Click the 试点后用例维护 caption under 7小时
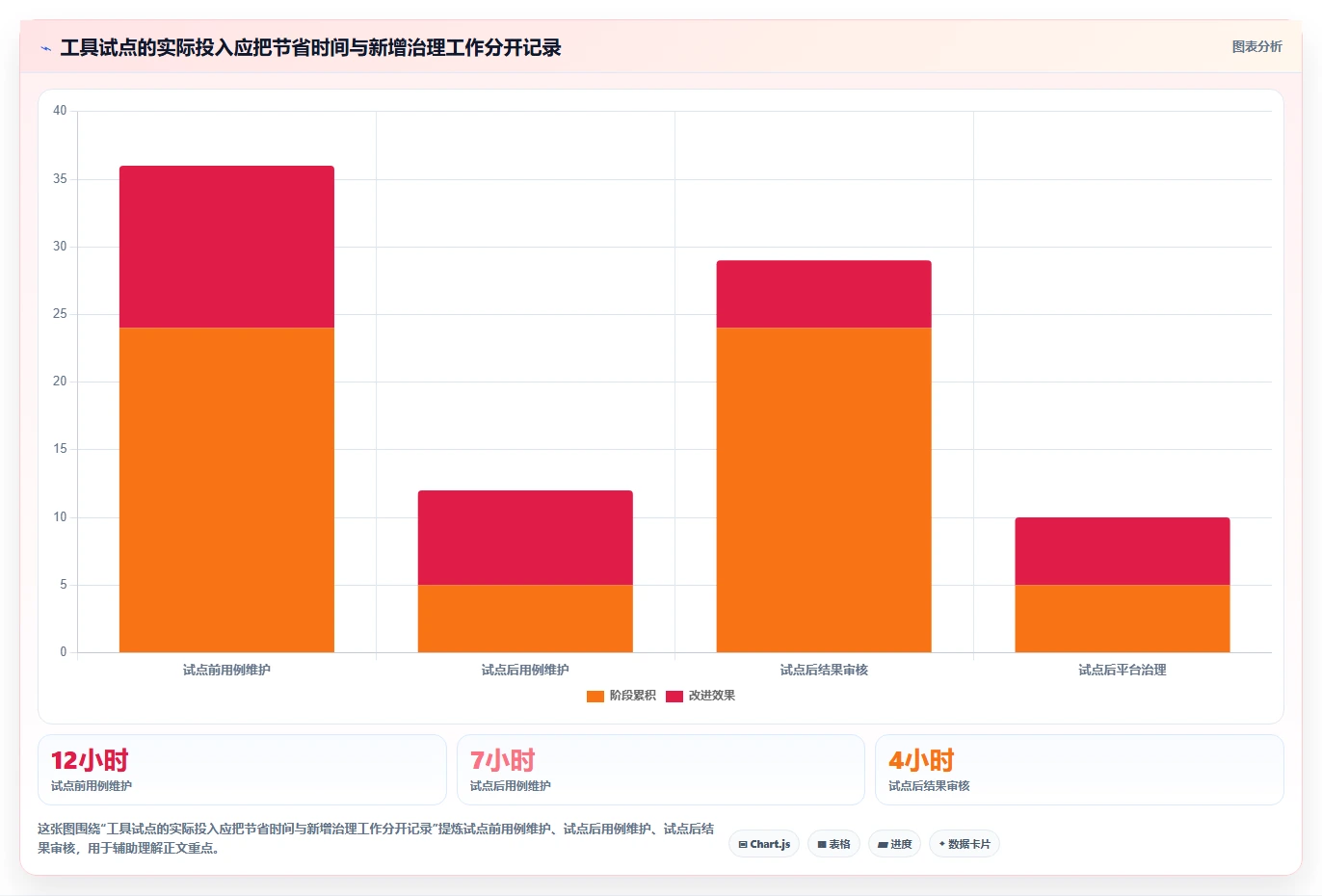 (511, 786)
